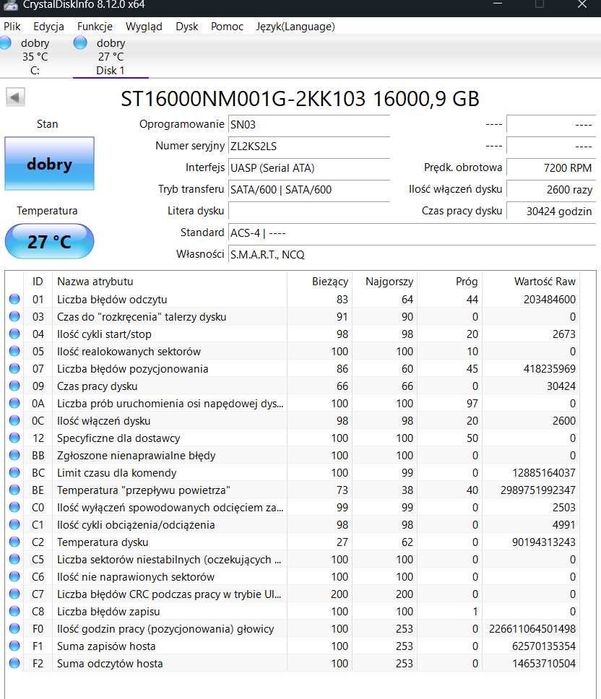
Task: Click the 'Próg' column header
Action: point(466,281)
